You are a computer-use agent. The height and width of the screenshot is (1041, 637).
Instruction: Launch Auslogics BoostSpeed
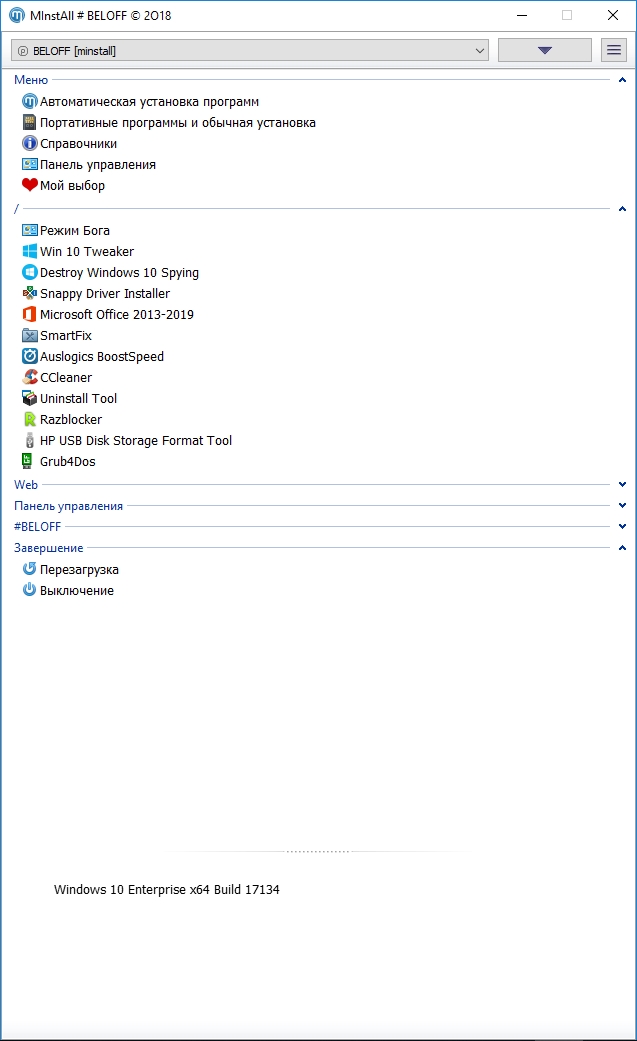coord(102,357)
